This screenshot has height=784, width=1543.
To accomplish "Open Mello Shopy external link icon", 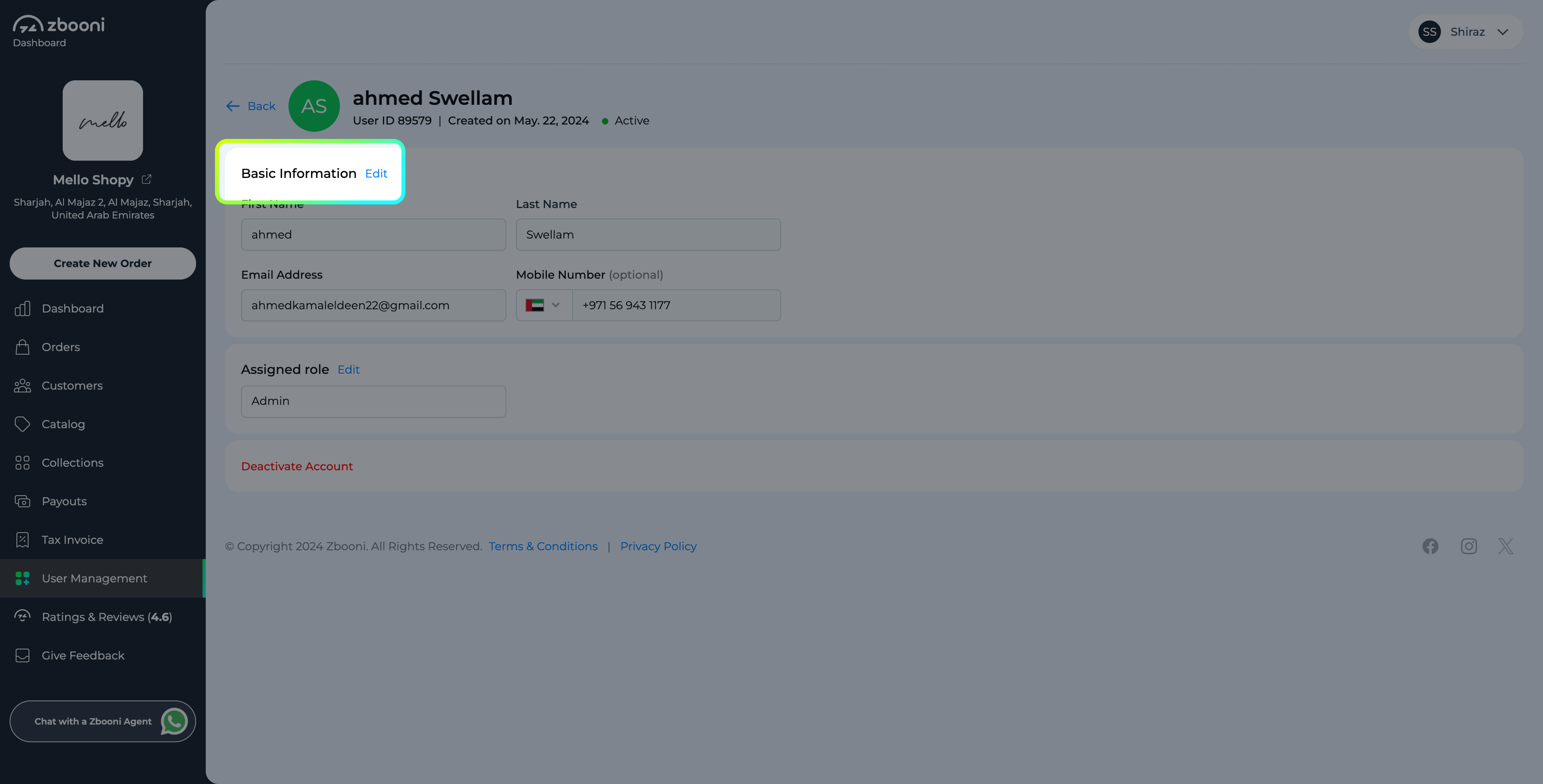I will [x=147, y=179].
